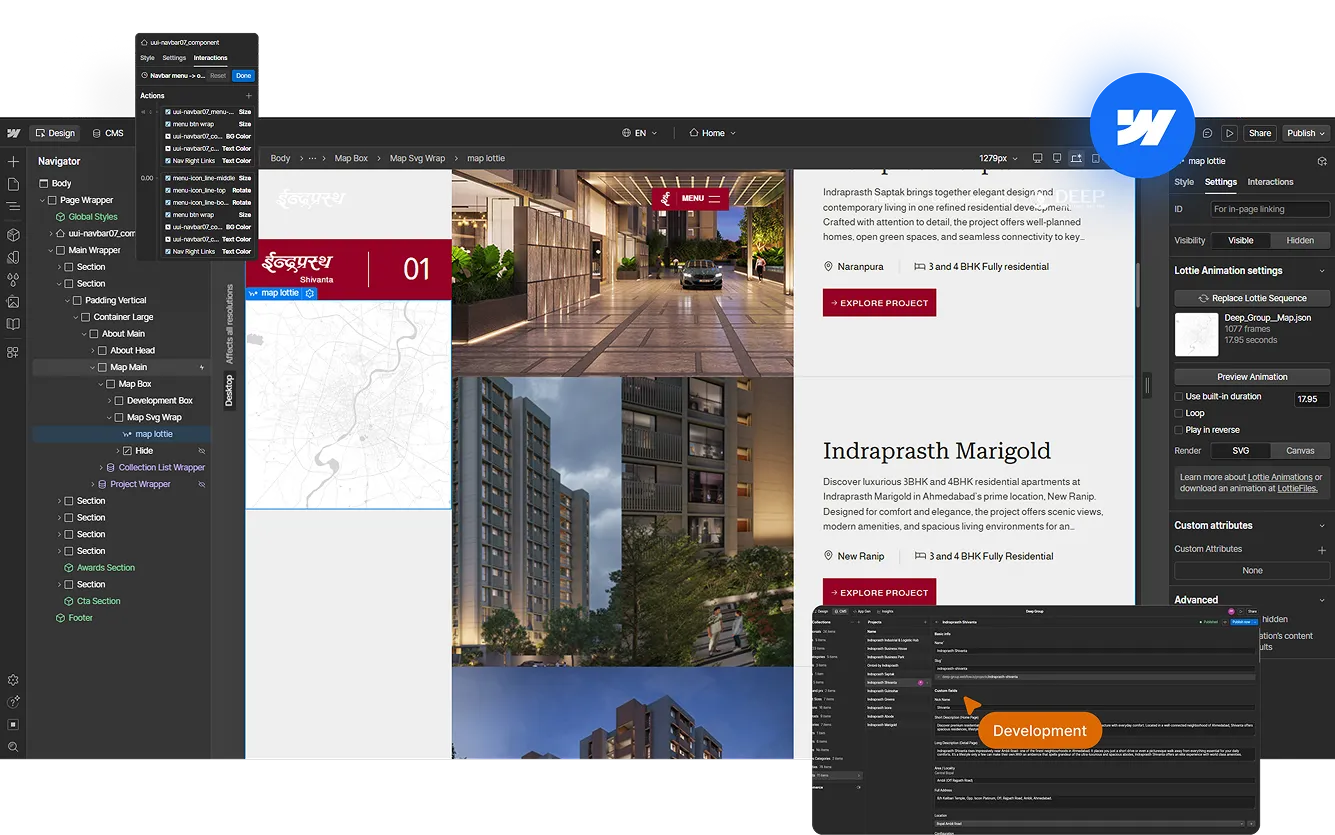Collapse the Lottie Animation settings section

[x=1322, y=270]
